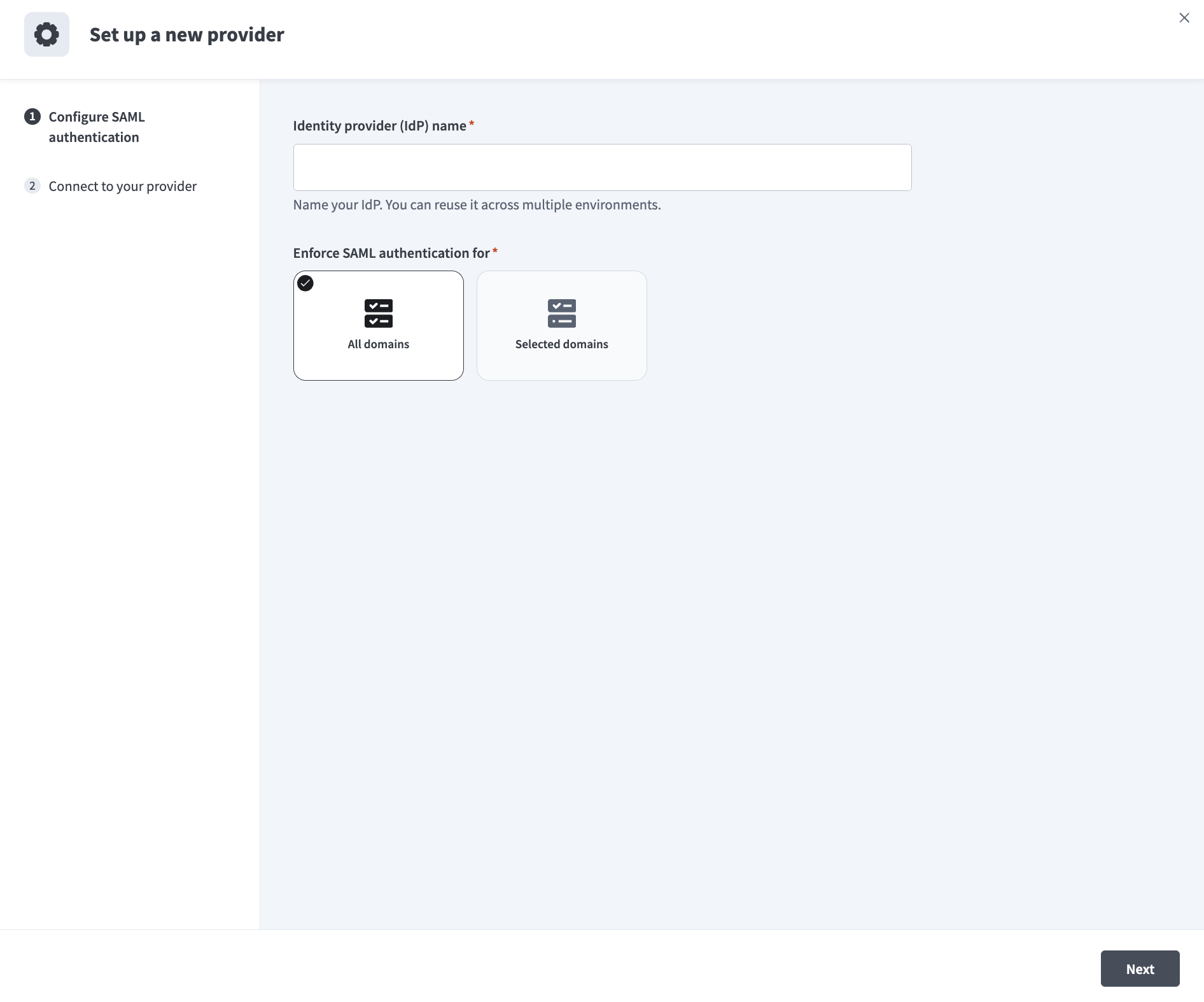
Task: Click the helper text below the name field
Action: tap(477, 205)
